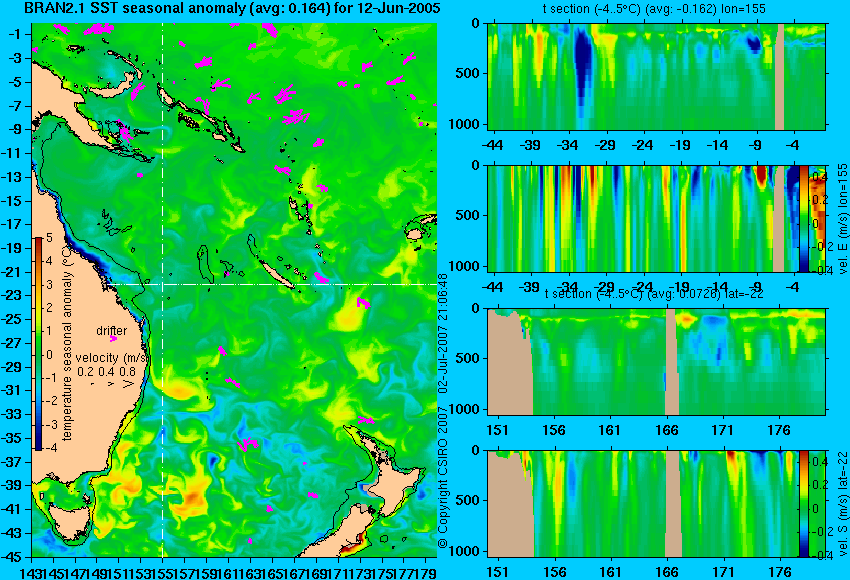The image size is (850, 580).
Task: Click the '-44' label under top section panel
Action: 492,145
